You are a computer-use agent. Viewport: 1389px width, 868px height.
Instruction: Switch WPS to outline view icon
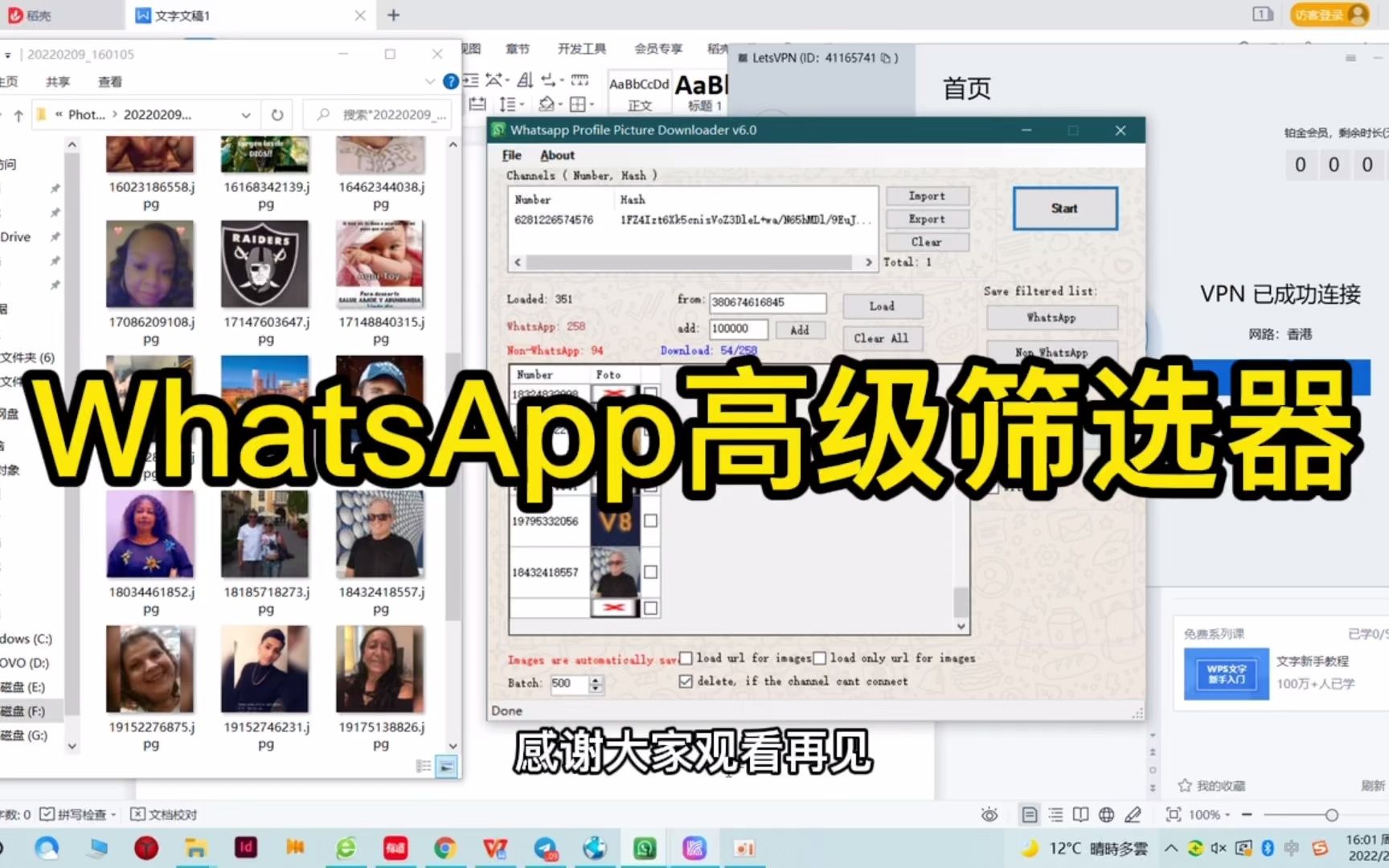point(1055,815)
